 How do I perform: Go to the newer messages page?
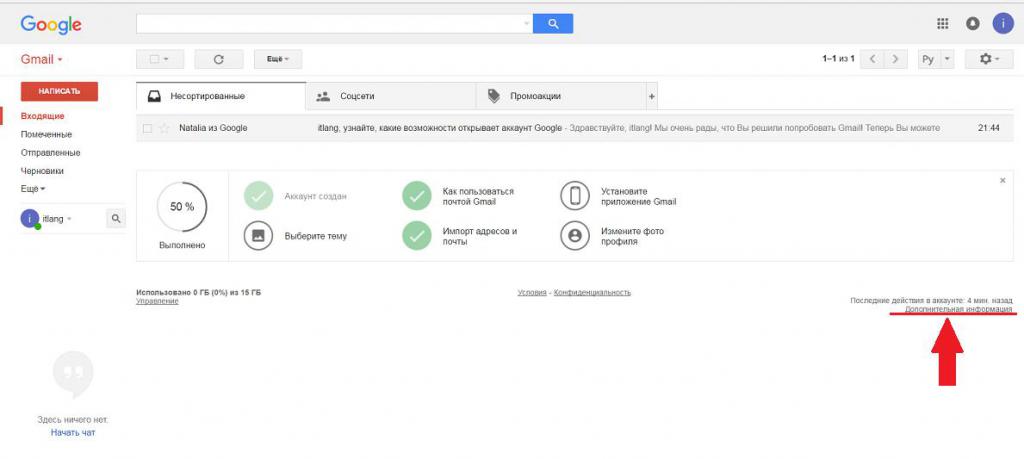[872, 59]
